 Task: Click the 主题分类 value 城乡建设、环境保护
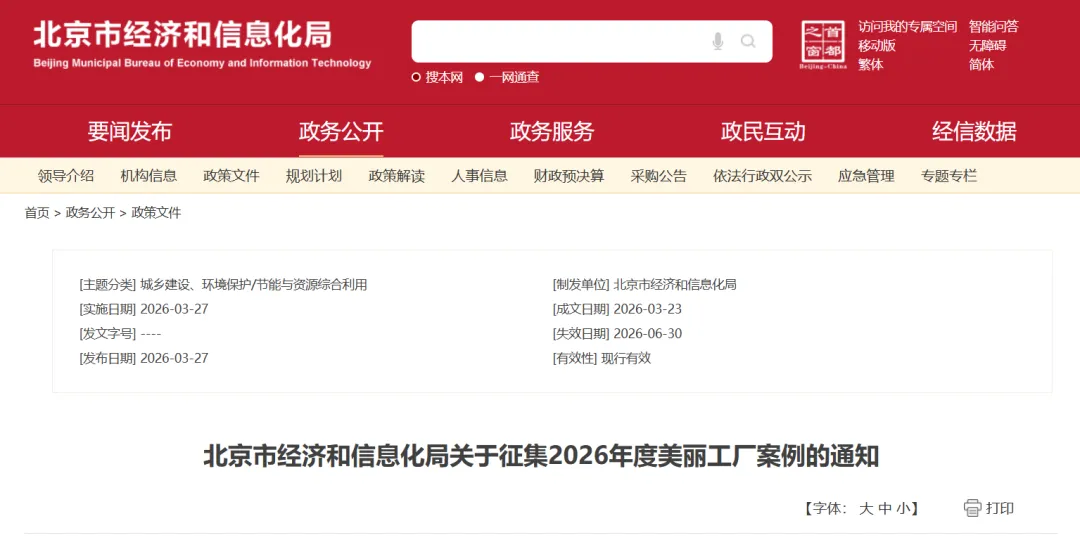(253, 285)
